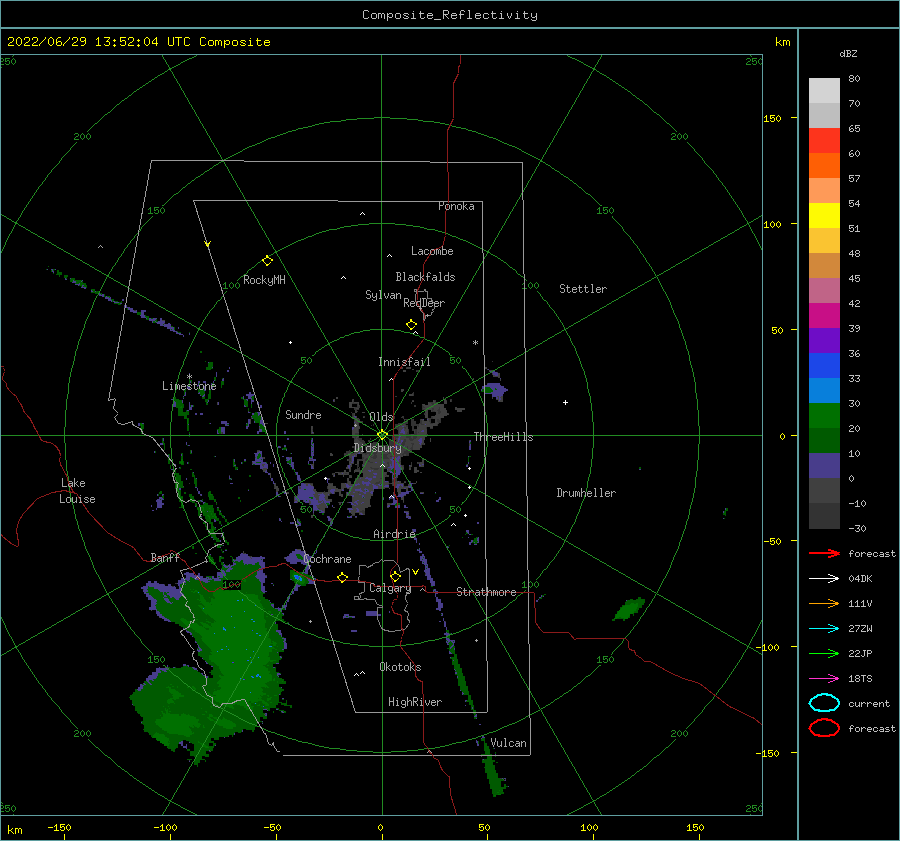Click the orange 111V arrow legend icon
The width and height of the screenshot is (900, 841).
point(824,603)
